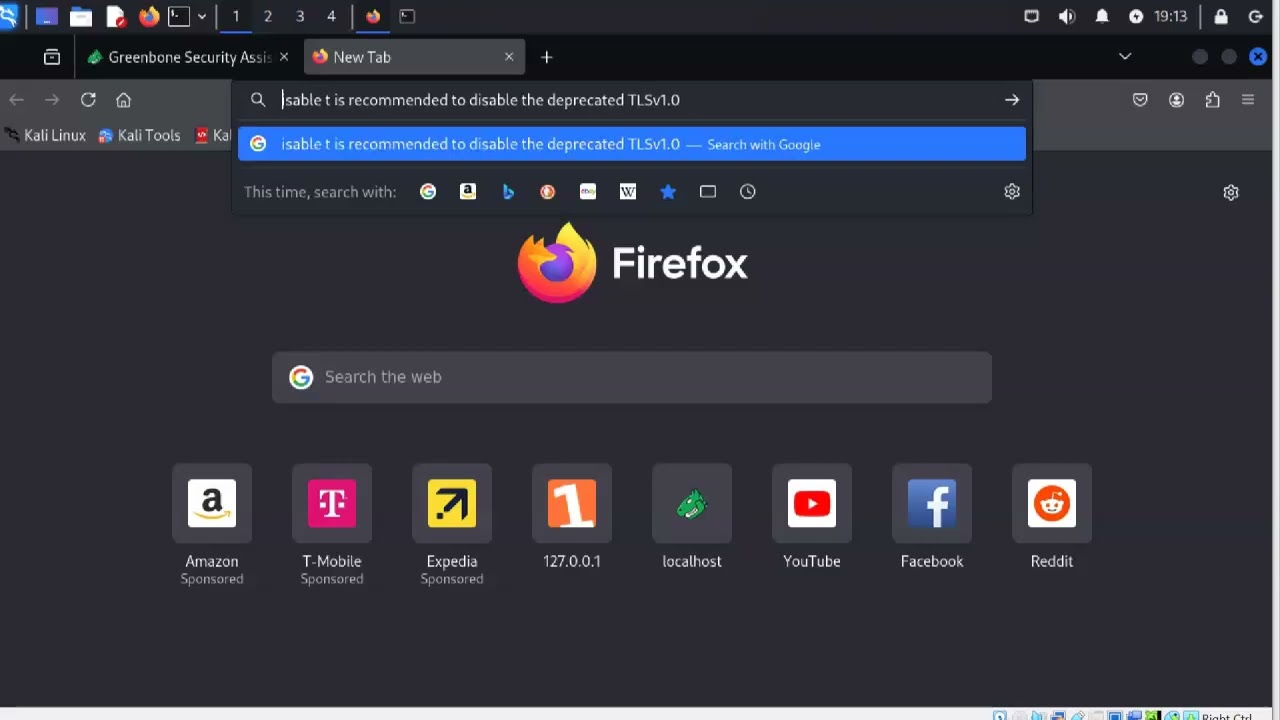The image size is (1280, 720).
Task: Open the terminal emulator from the panel
Action: pyautogui.click(x=179, y=16)
